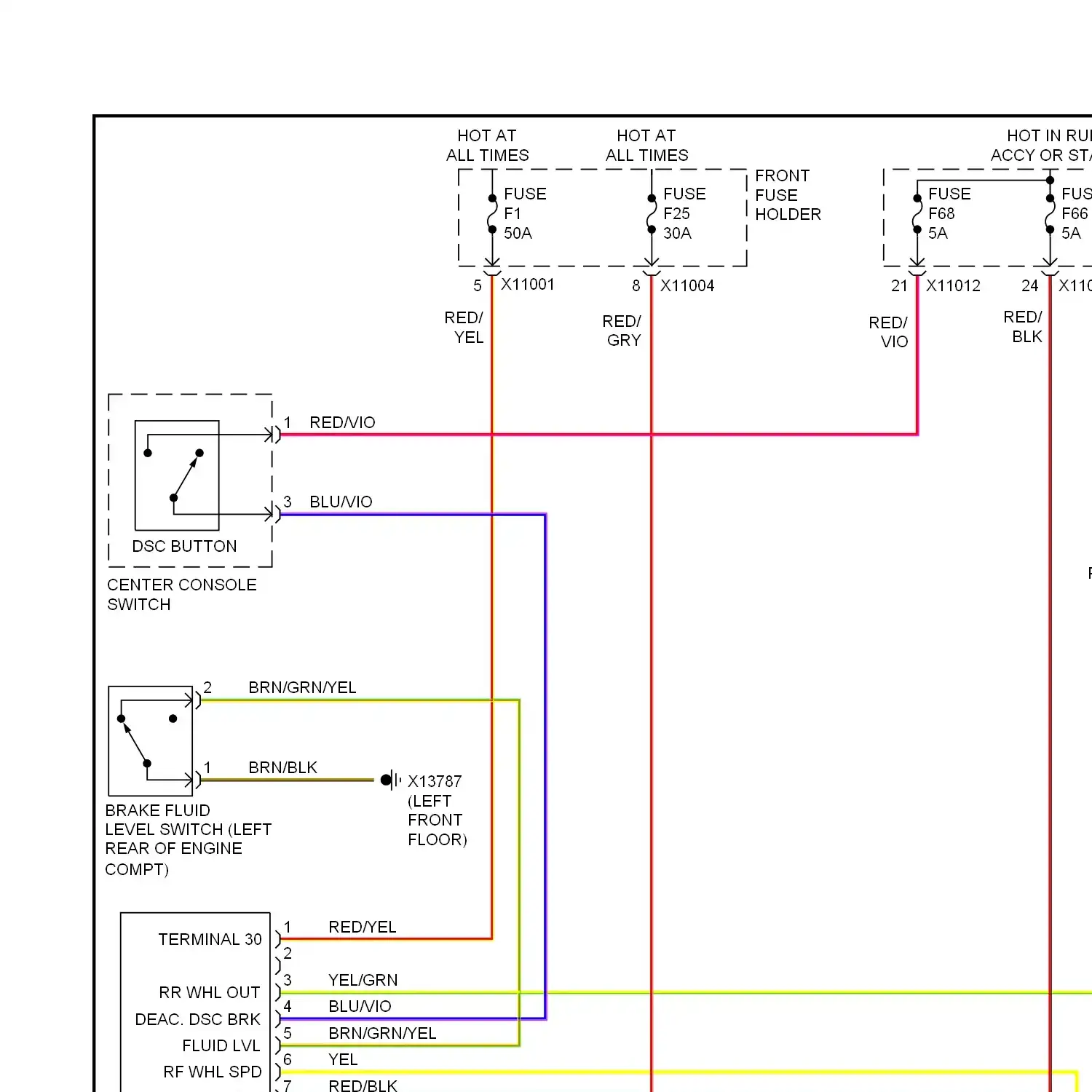
Task: Click the FUSE F68 5A label
Action: (949, 213)
